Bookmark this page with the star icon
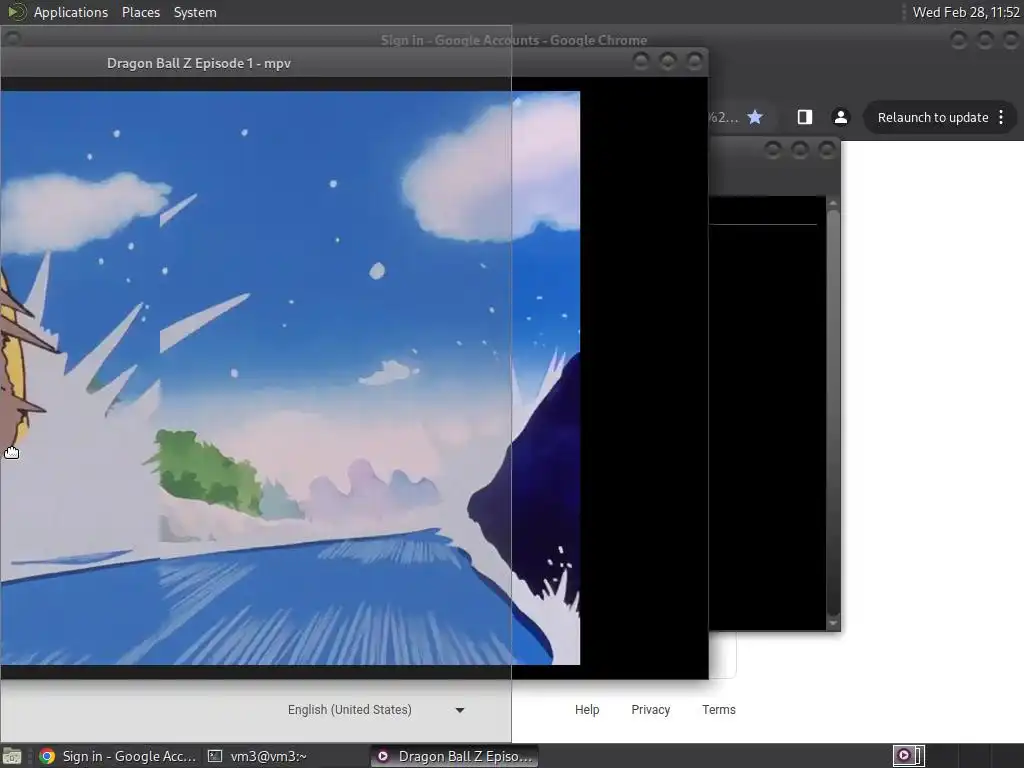This screenshot has width=1024, height=768. click(x=755, y=118)
